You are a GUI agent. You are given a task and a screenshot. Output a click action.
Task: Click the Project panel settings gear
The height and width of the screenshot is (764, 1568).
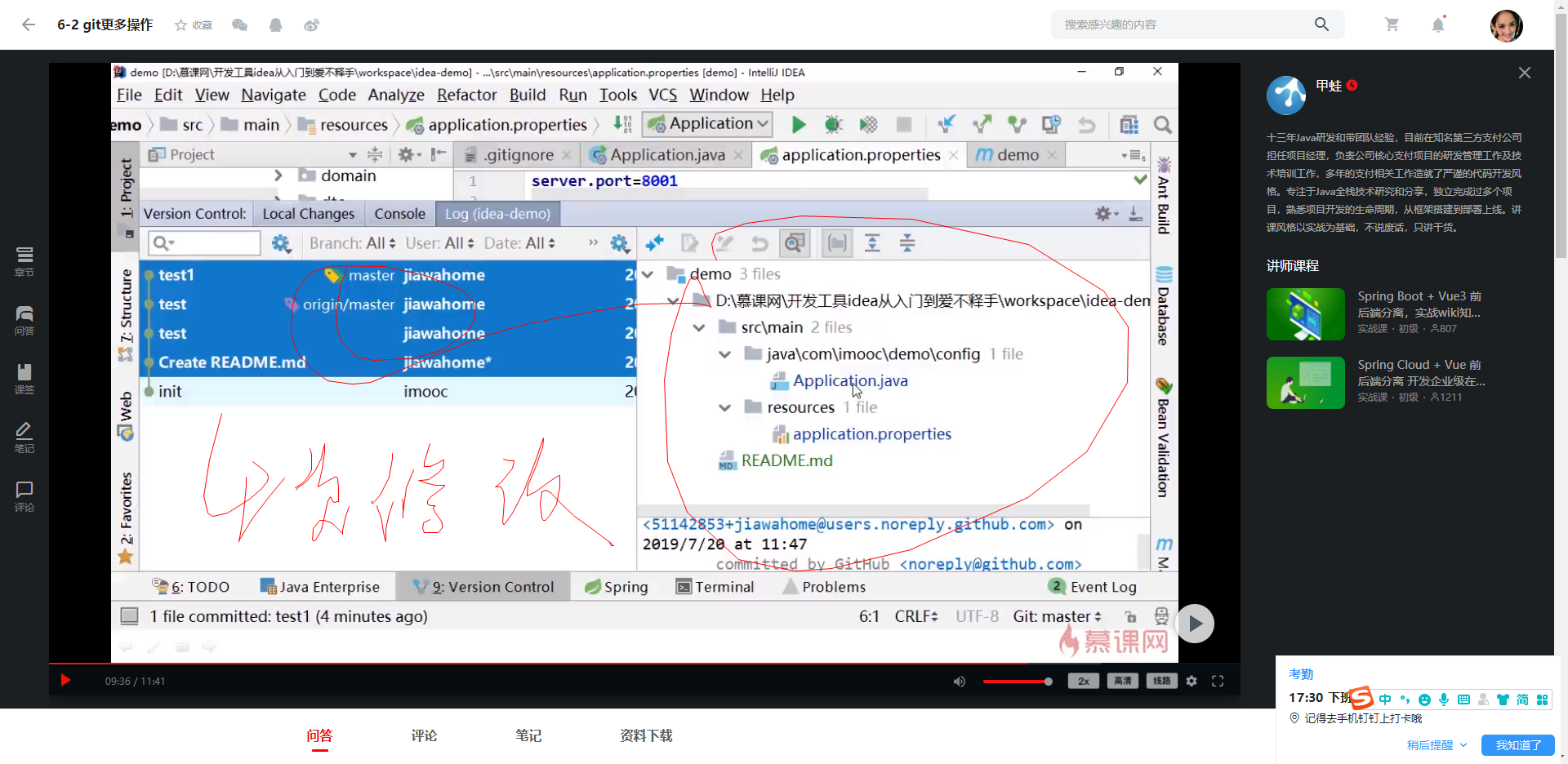click(x=409, y=154)
